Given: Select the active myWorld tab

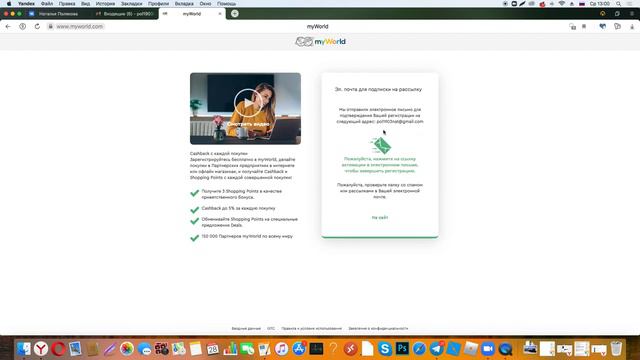Looking at the screenshot, I should (x=191, y=14).
